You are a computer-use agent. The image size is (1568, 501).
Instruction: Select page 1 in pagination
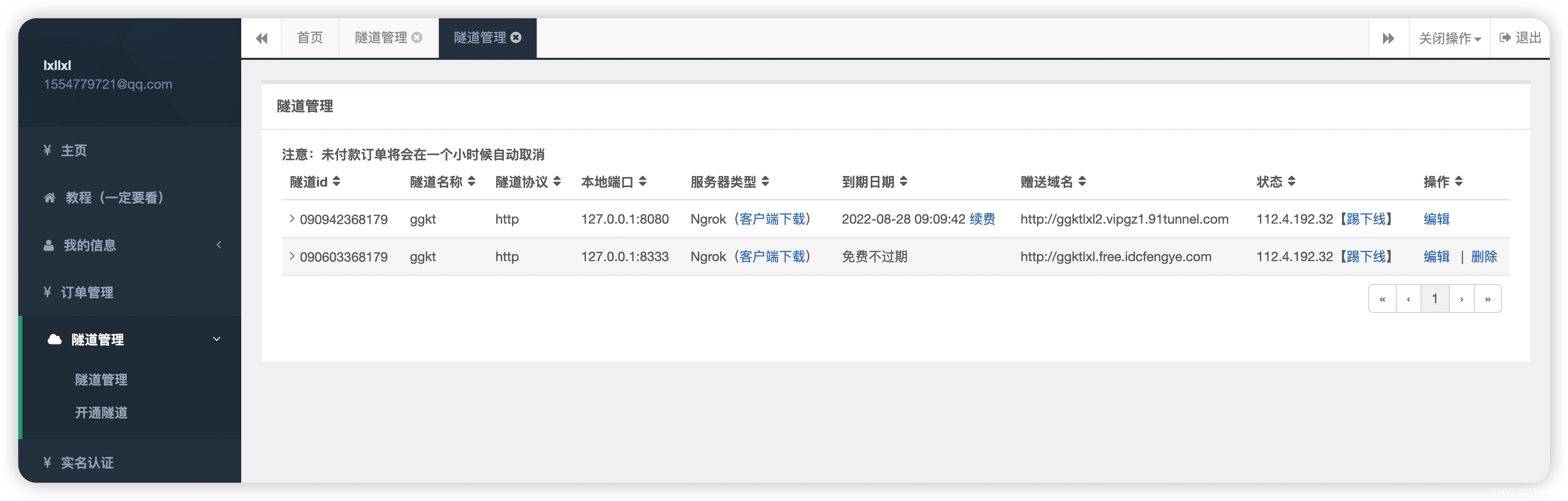[x=1435, y=299]
